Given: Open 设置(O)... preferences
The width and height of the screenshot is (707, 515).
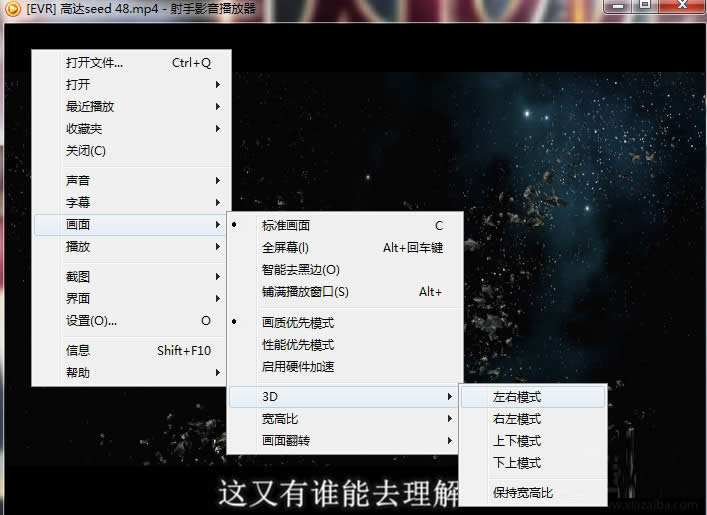Looking at the screenshot, I should click(x=91, y=321).
